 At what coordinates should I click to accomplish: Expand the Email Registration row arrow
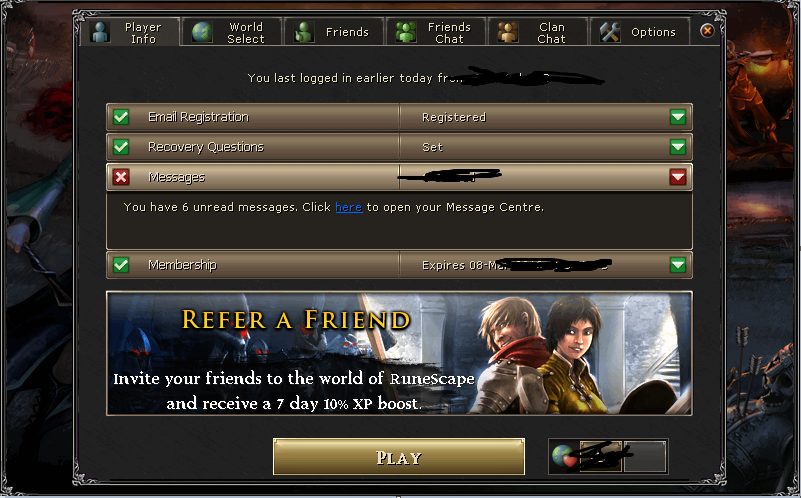click(x=678, y=117)
